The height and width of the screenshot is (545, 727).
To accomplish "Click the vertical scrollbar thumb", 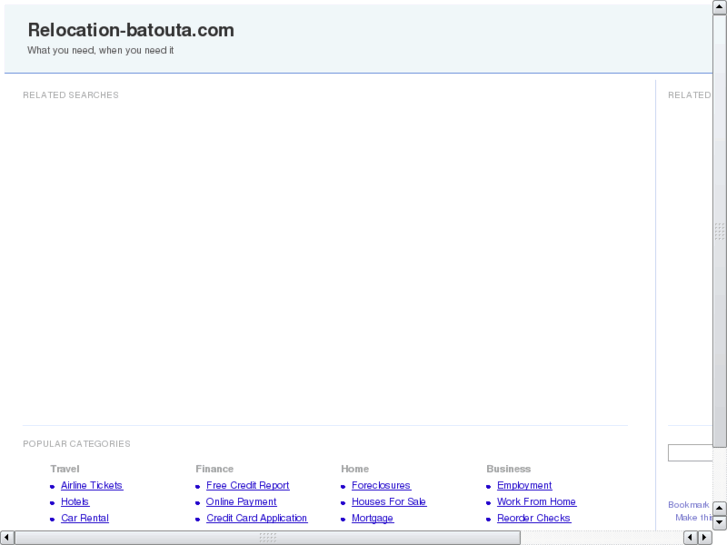I will 719,231.
